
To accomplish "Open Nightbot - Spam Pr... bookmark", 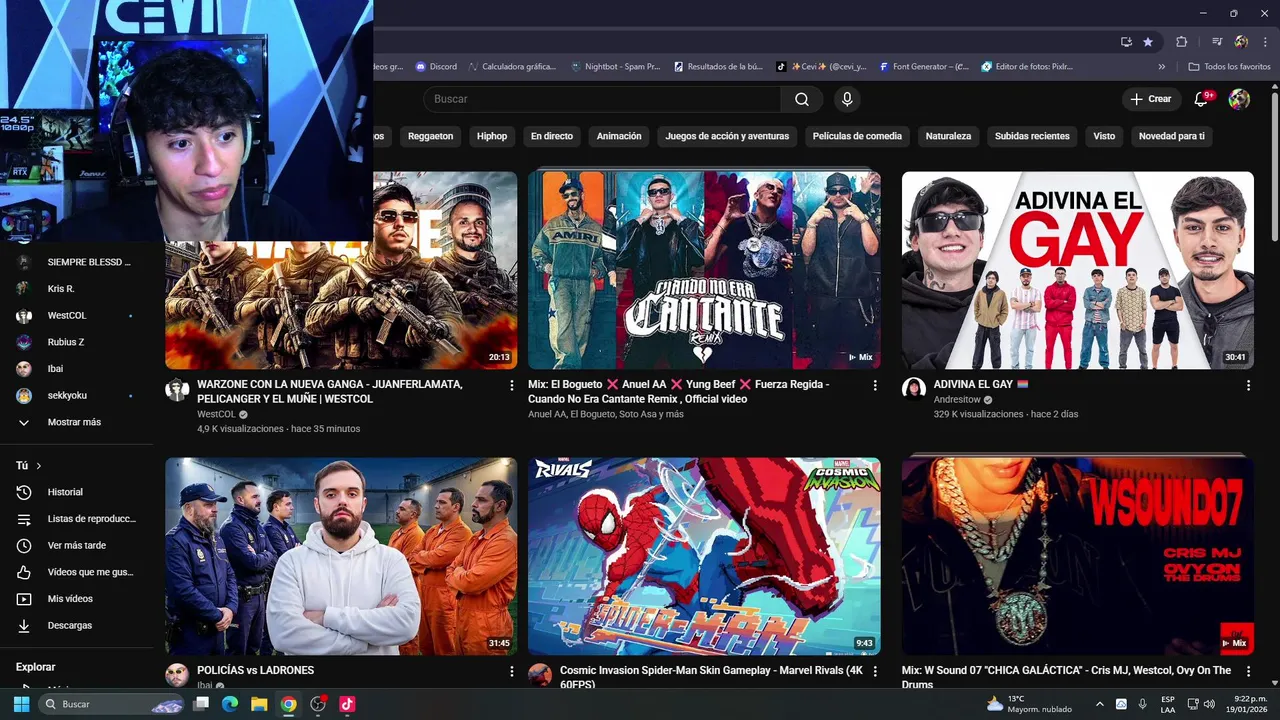I will [x=615, y=67].
